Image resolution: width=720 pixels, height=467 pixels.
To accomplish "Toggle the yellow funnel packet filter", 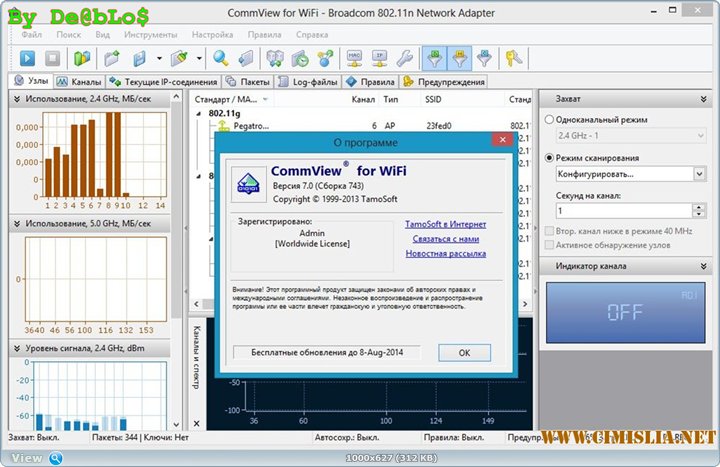I will tap(459, 58).
